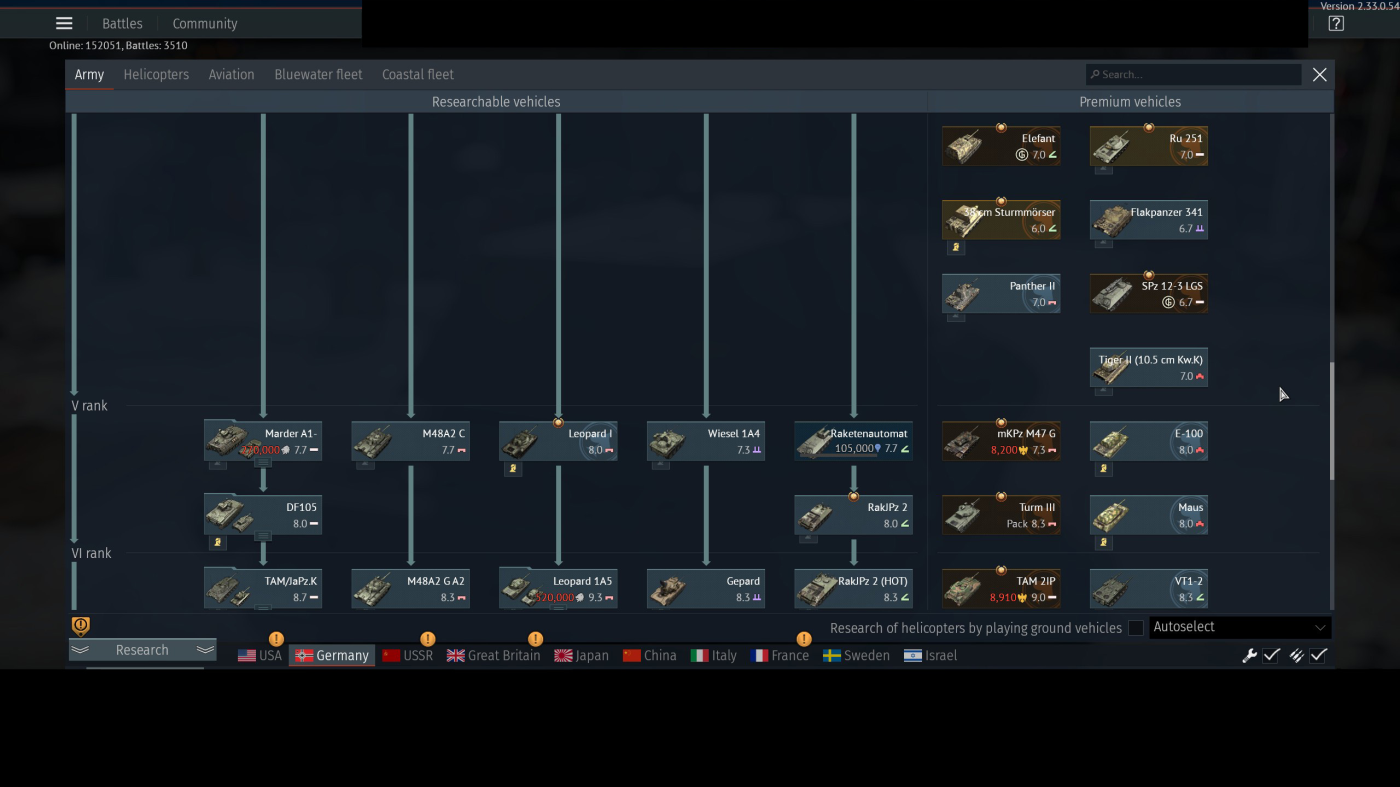Image resolution: width=1400 pixels, height=787 pixels.
Task: Focus the vehicle Search field
Action: [x=1193, y=75]
